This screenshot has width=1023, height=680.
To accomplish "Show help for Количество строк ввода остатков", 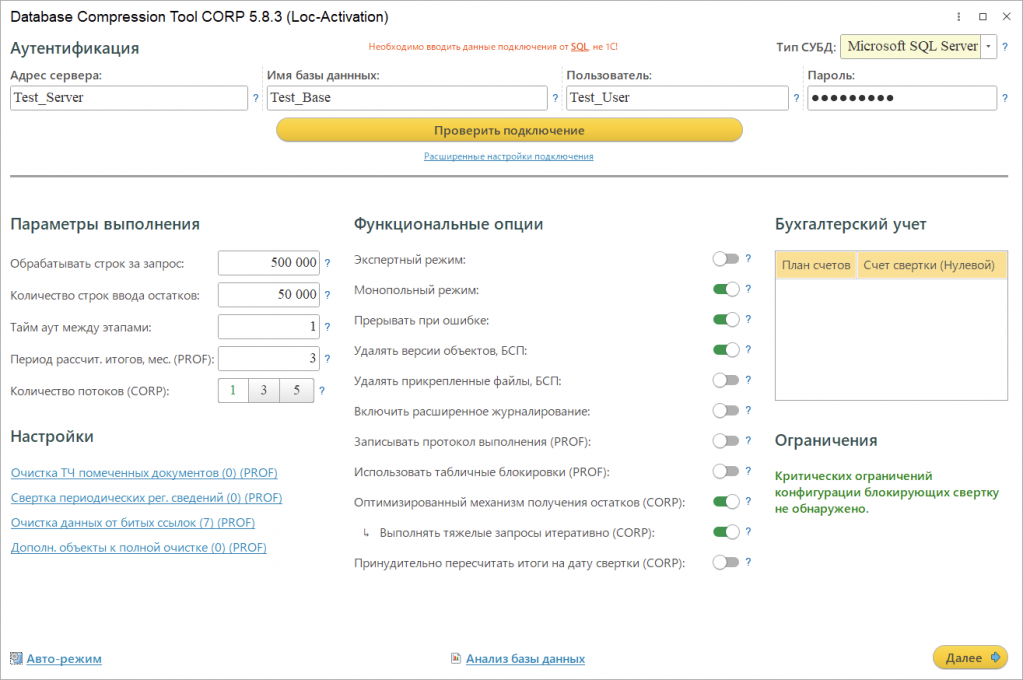I will point(328,295).
